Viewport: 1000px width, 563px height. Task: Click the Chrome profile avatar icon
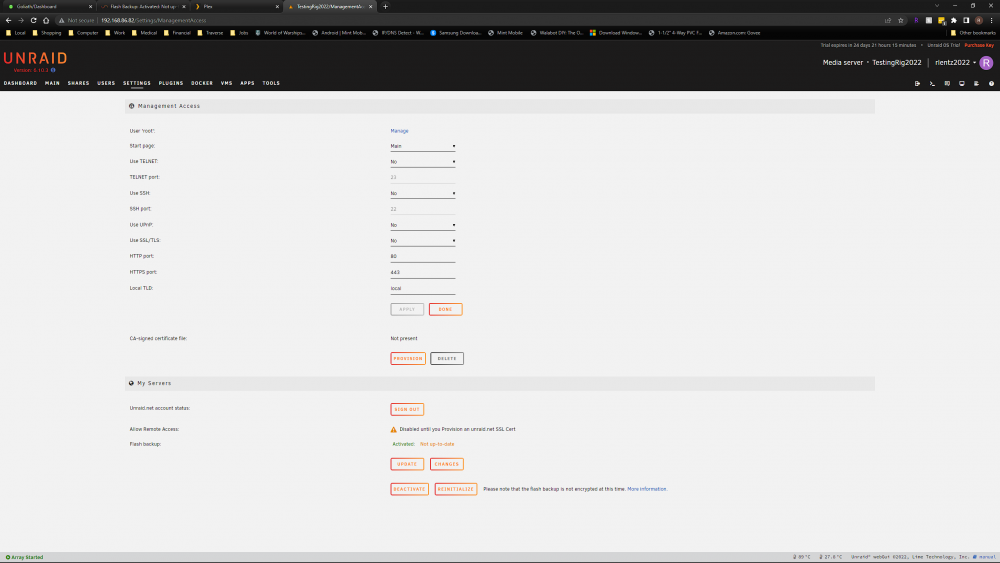pos(978,20)
